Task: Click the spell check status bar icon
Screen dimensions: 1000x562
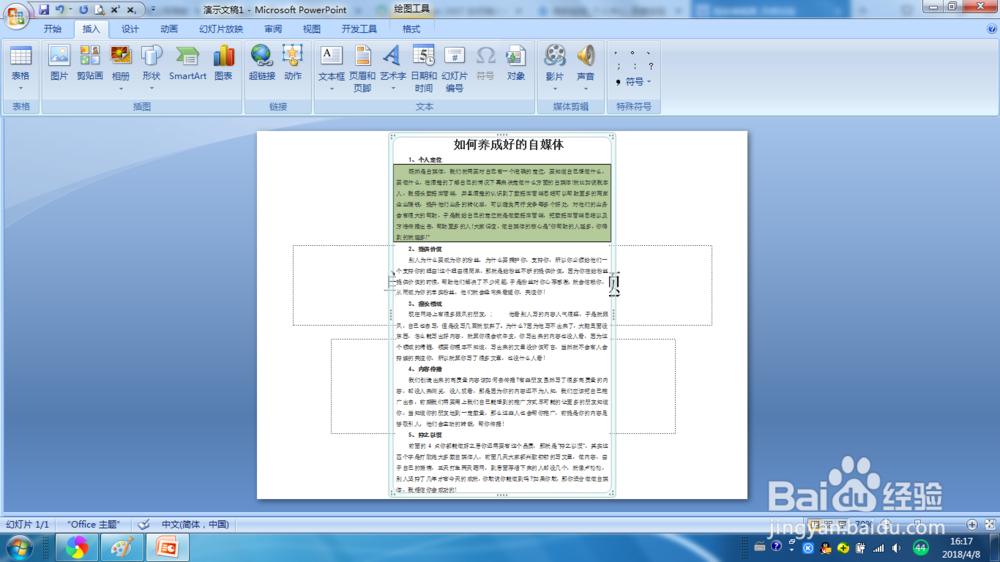Action: [x=143, y=524]
